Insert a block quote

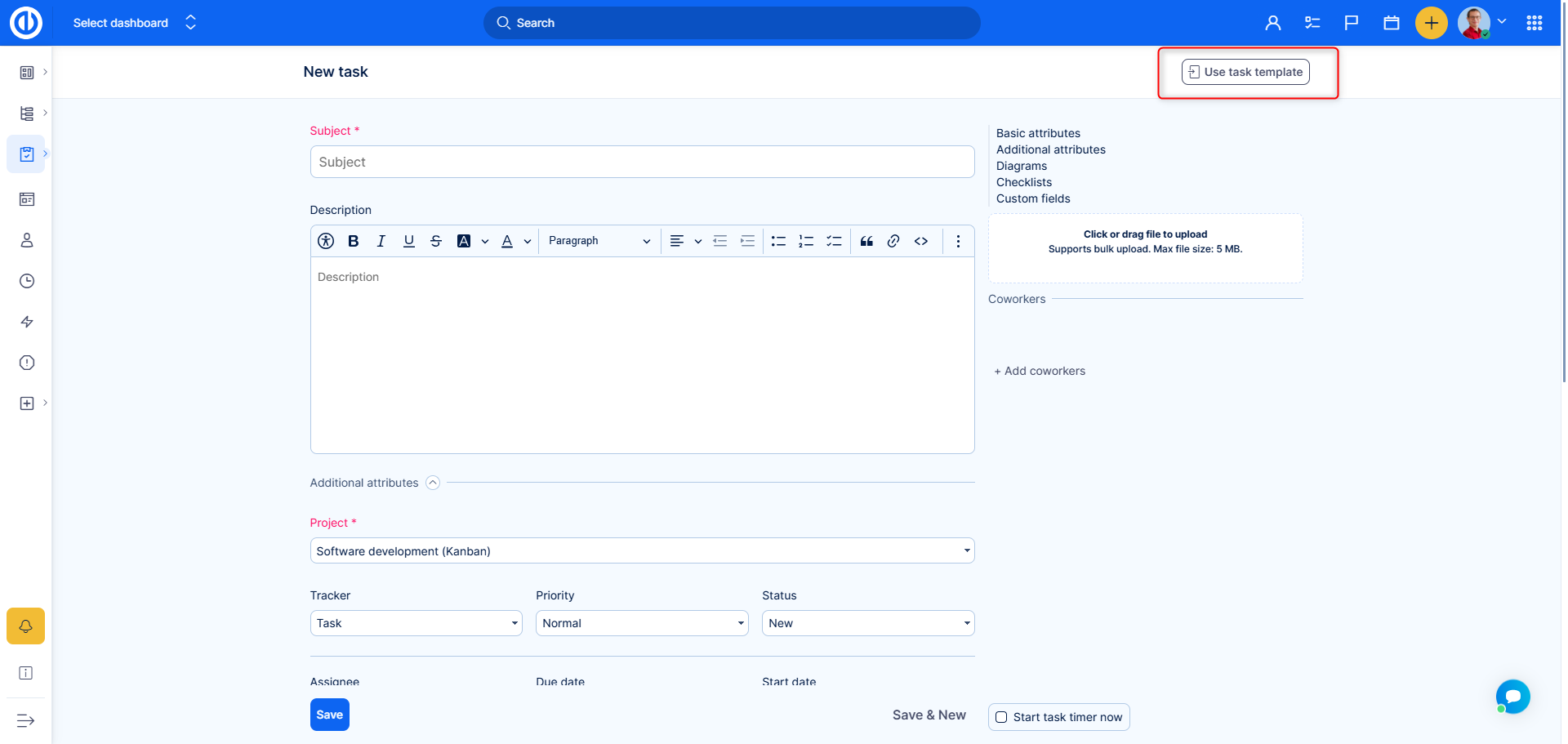point(866,241)
